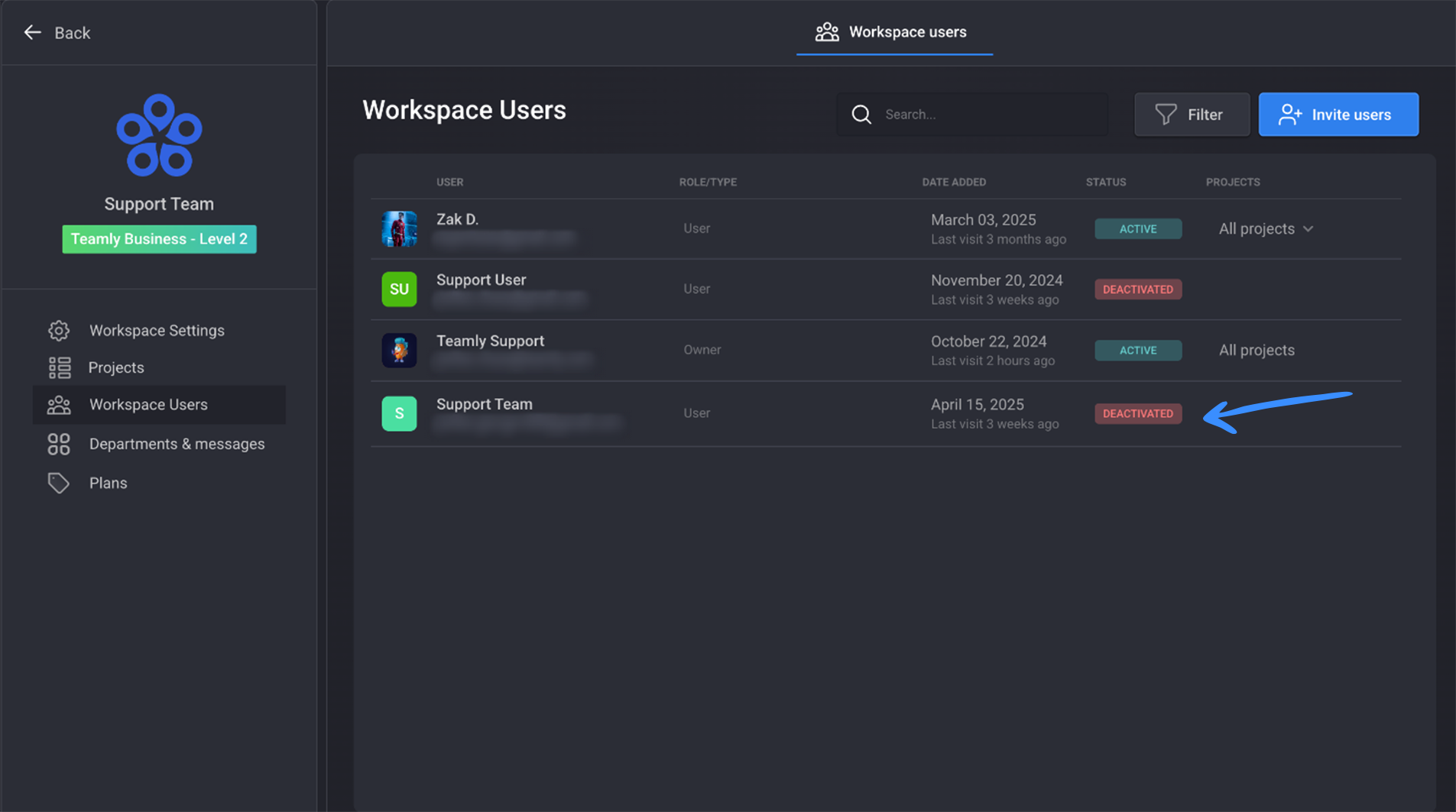1456x812 pixels.
Task: Click the March 03, 2025 date
Action: point(983,219)
